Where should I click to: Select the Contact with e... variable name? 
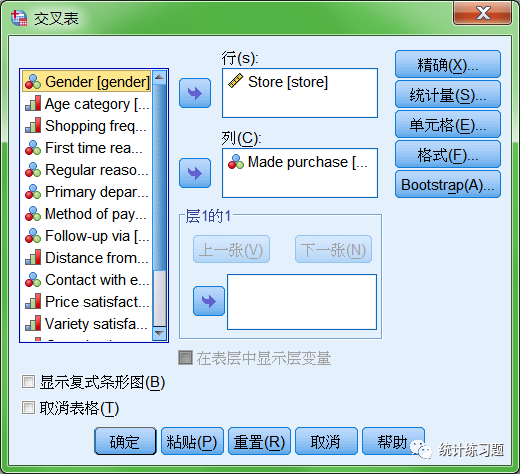(x=97, y=280)
